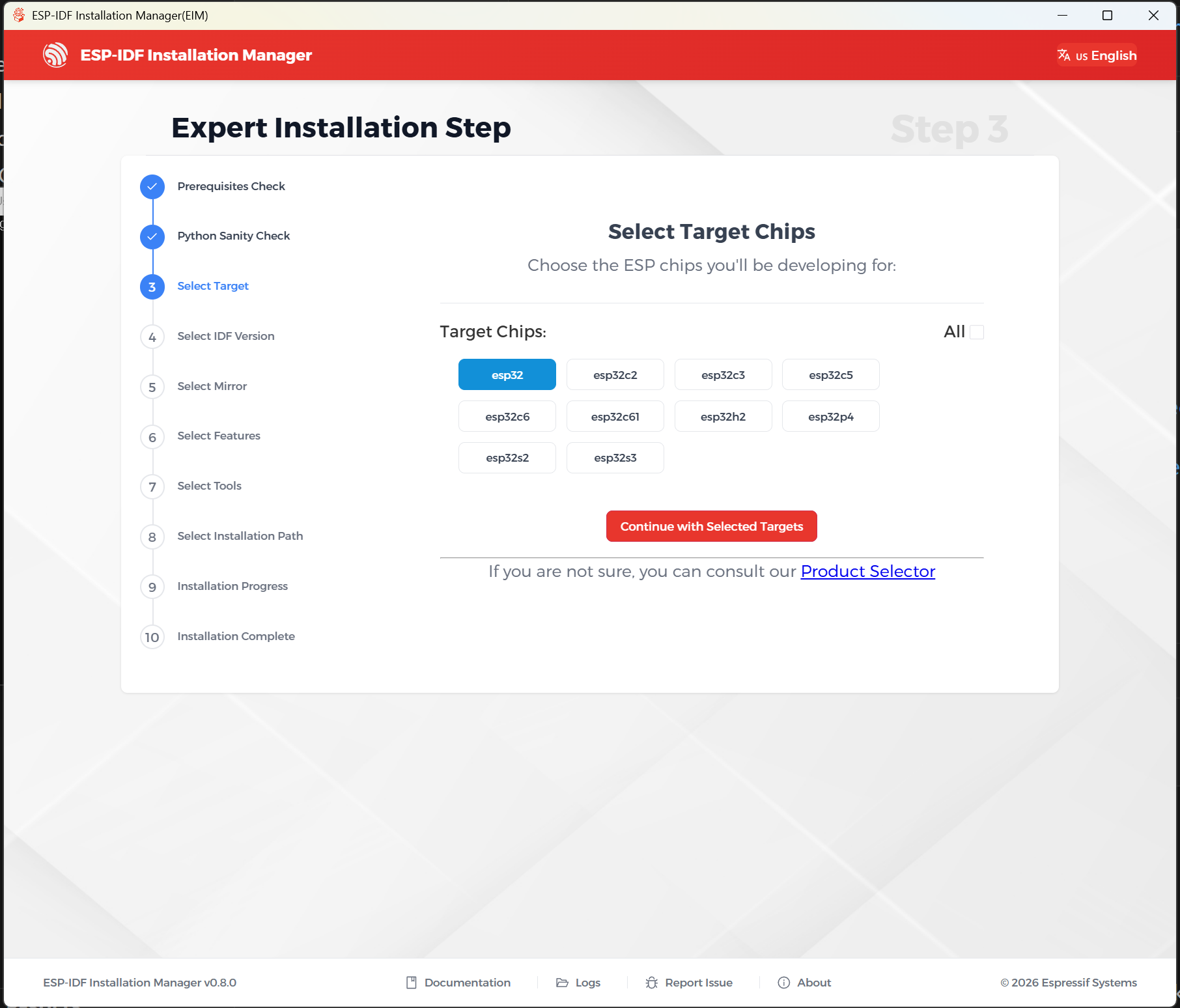Go to Python Sanity Check step
This screenshot has height=1008, width=1180.
point(234,236)
